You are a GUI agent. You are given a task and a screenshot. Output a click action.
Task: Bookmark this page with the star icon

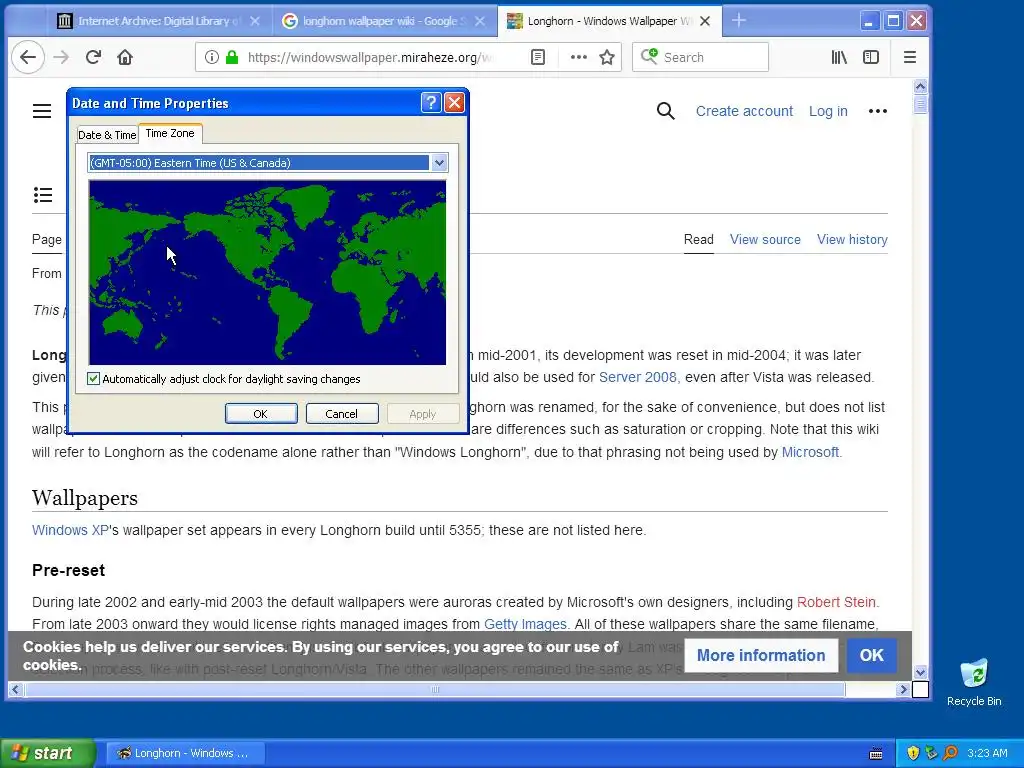click(607, 57)
